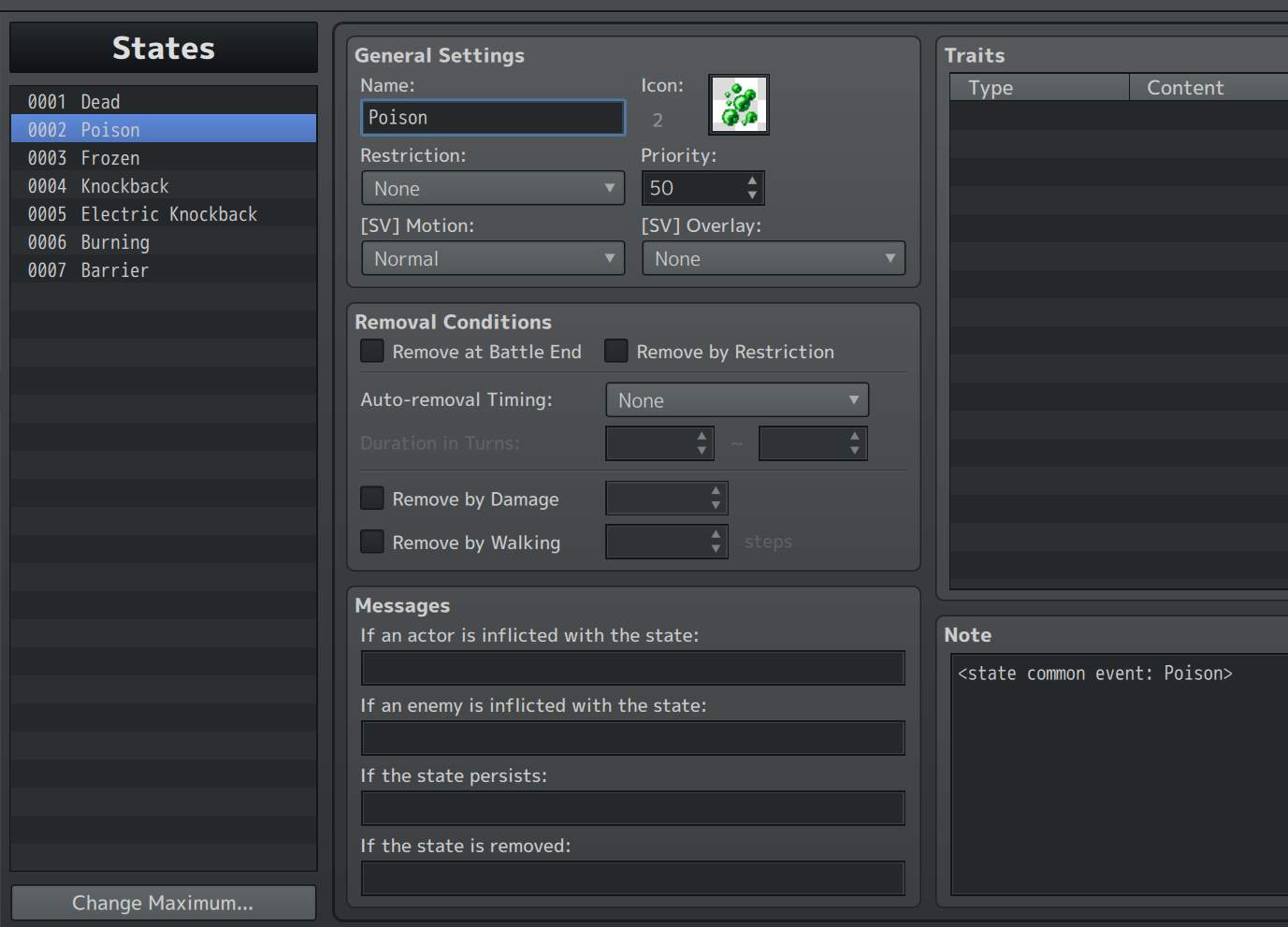Image resolution: width=1288 pixels, height=927 pixels.
Task: Check the Remove by Damage option
Action: click(x=372, y=498)
